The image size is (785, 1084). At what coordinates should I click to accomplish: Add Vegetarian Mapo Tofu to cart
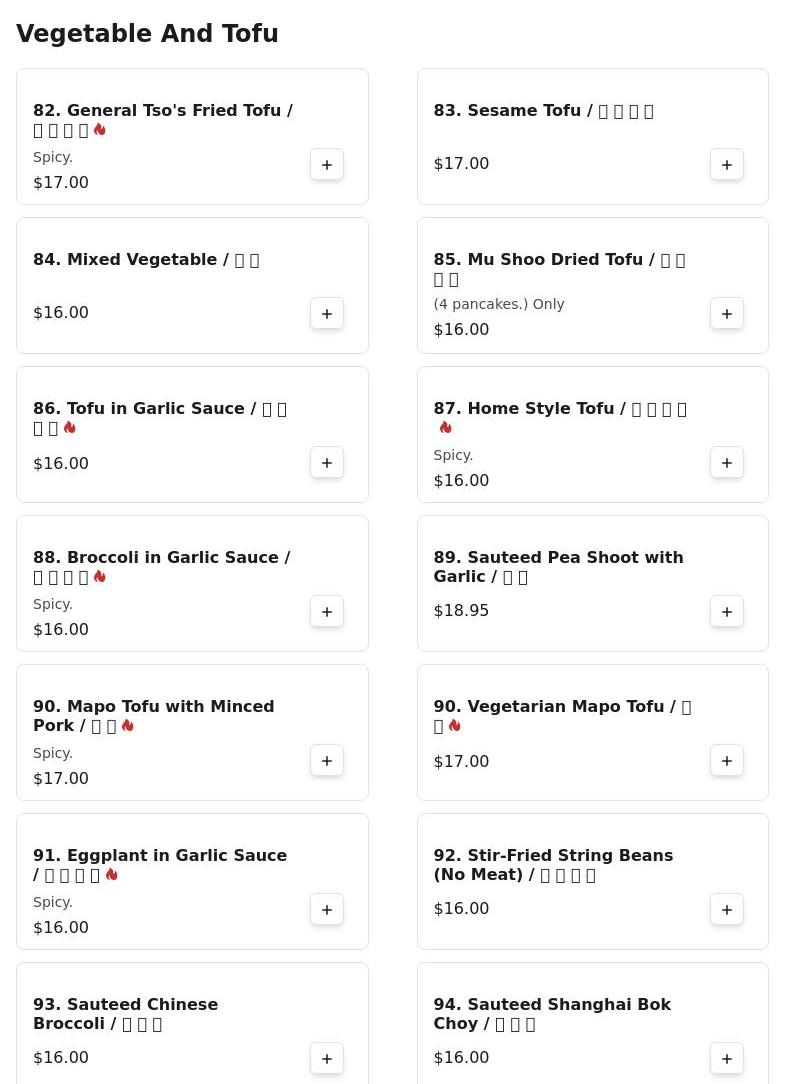(727, 761)
